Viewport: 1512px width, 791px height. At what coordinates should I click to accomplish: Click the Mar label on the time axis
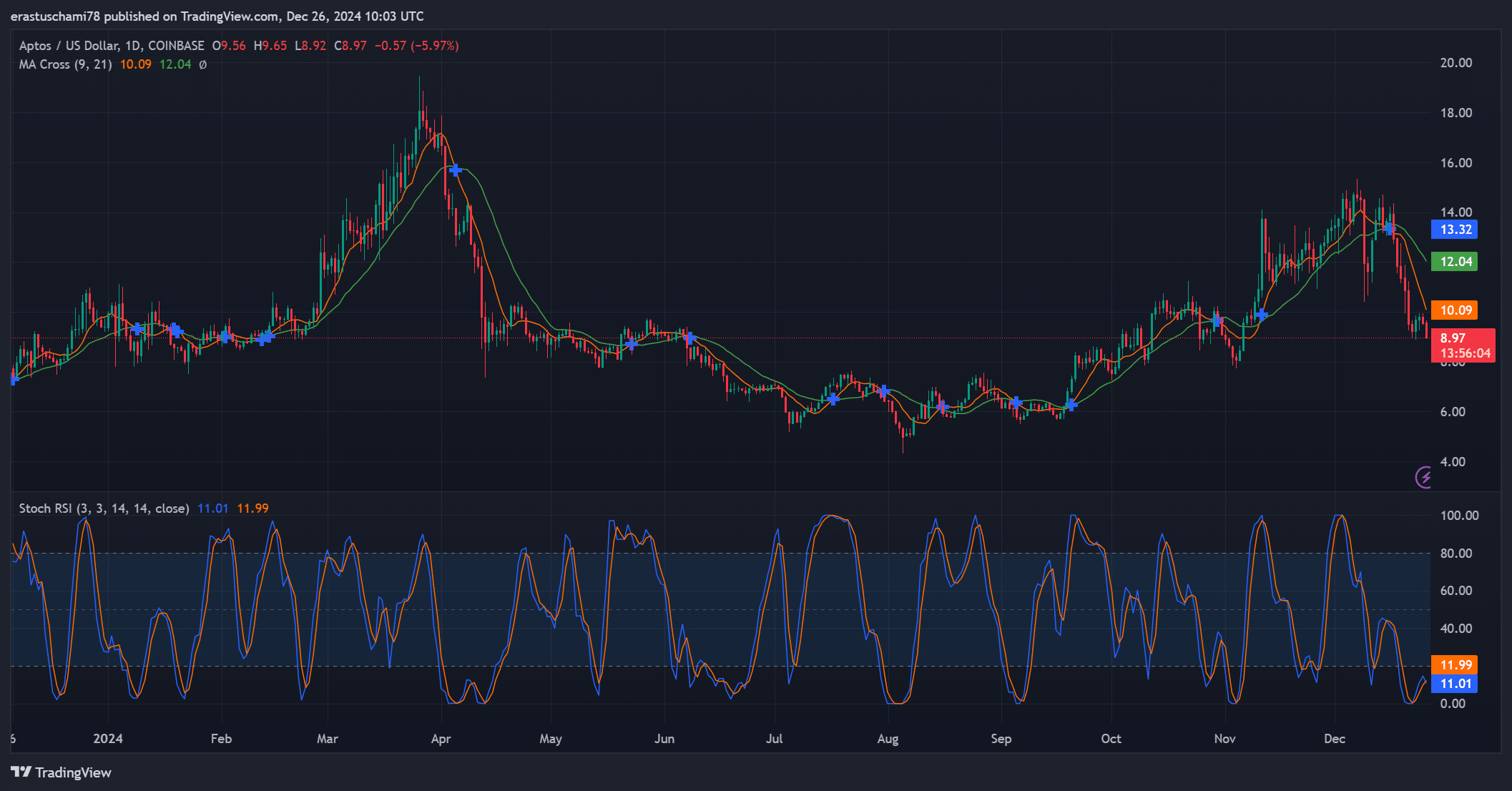(x=328, y=739)
